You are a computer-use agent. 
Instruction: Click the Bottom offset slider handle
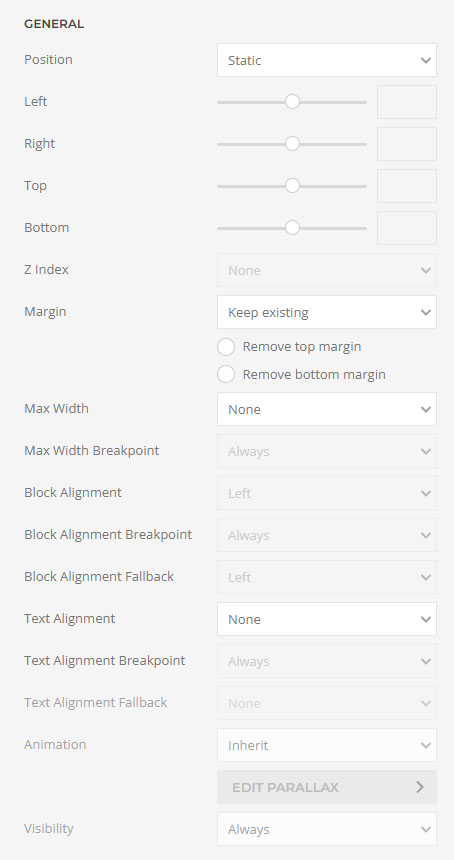[292, 228]
